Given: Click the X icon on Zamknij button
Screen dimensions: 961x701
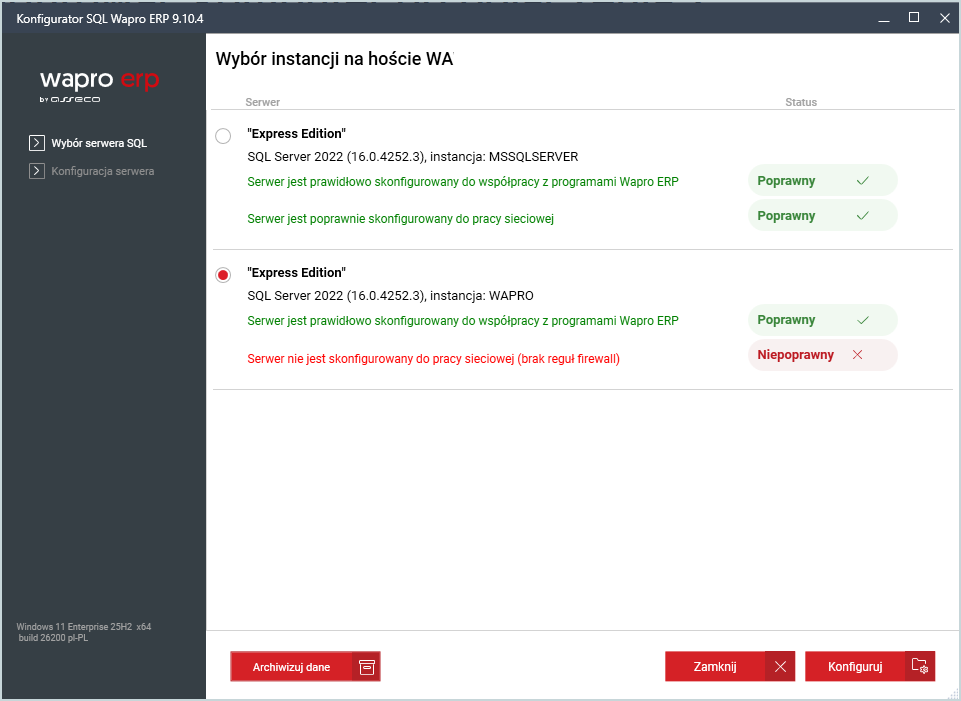Looking at the screenshot, I should (x=780, y=667).
